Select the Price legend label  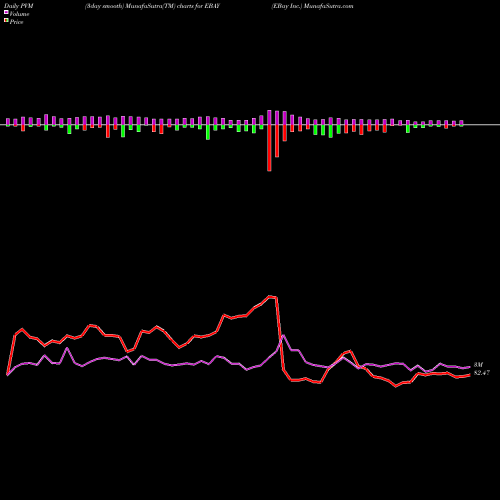click(16, 22)
